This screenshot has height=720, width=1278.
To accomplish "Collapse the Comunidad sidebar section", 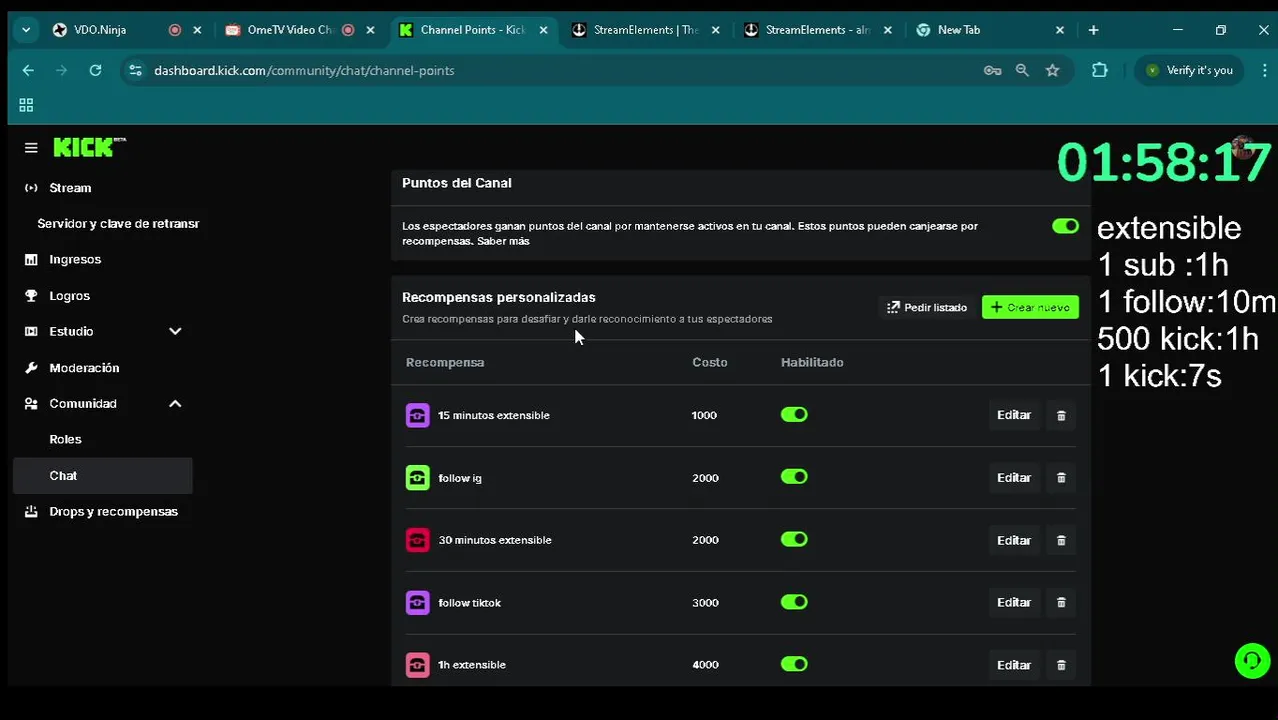I will 175,403.
